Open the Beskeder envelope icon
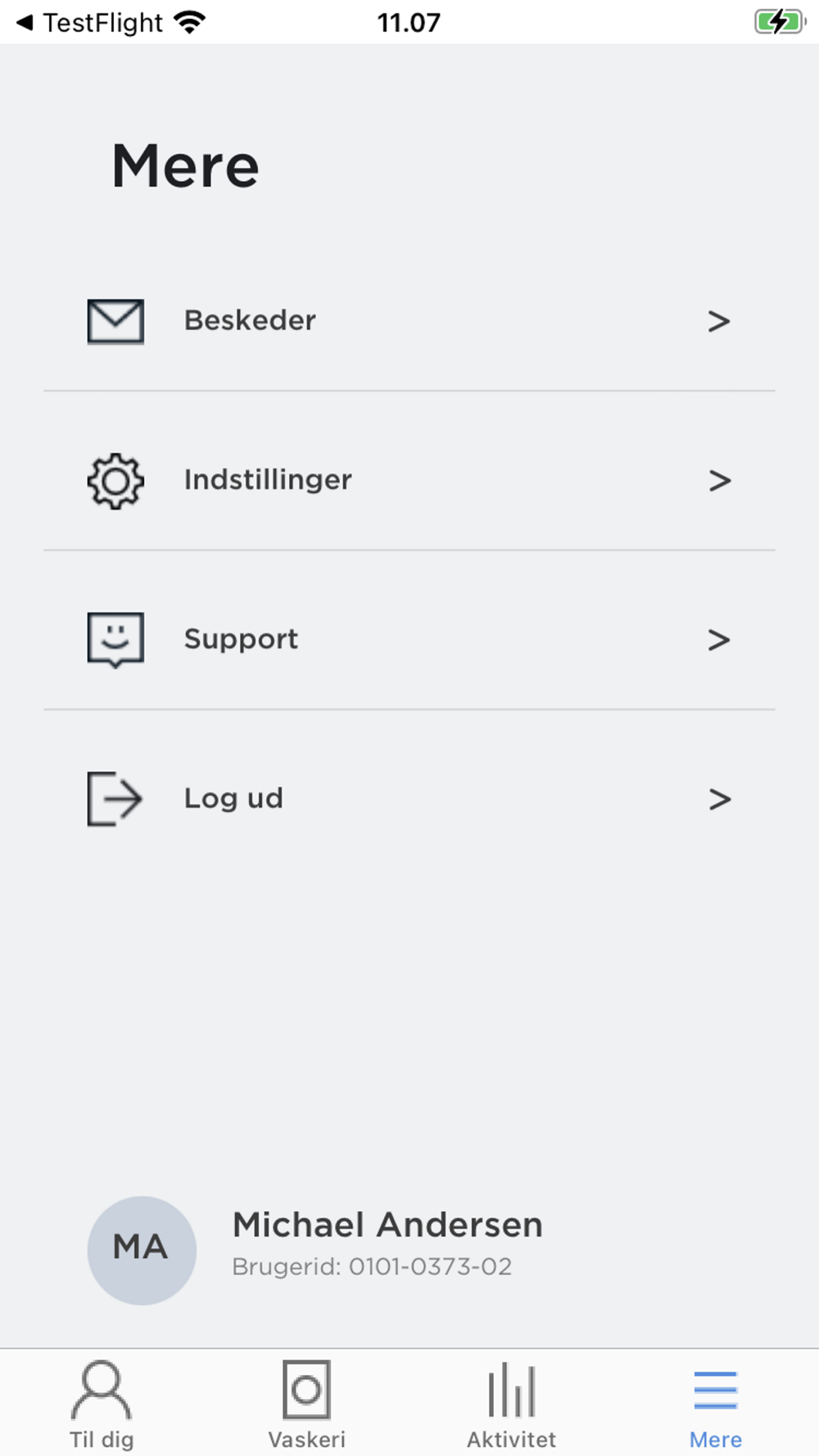819x1456 pixels. click(x=115, y=321)
